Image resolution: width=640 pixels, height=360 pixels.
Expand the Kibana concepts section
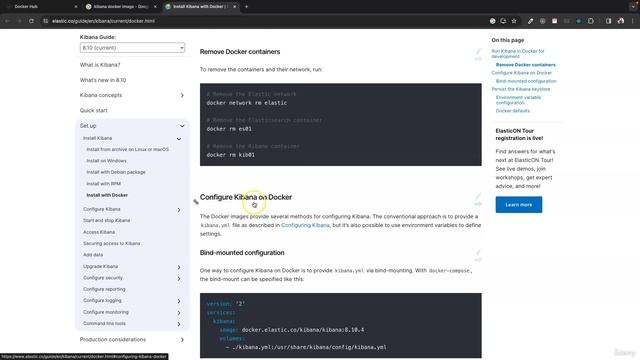[x=182, y=95]
